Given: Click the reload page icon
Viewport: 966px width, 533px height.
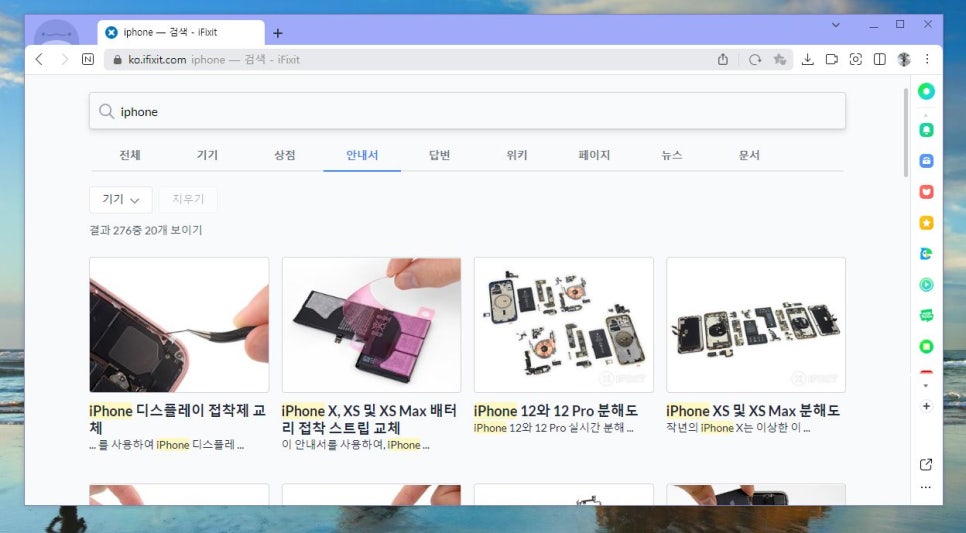Looking at the screenshot, I should 755,59.
